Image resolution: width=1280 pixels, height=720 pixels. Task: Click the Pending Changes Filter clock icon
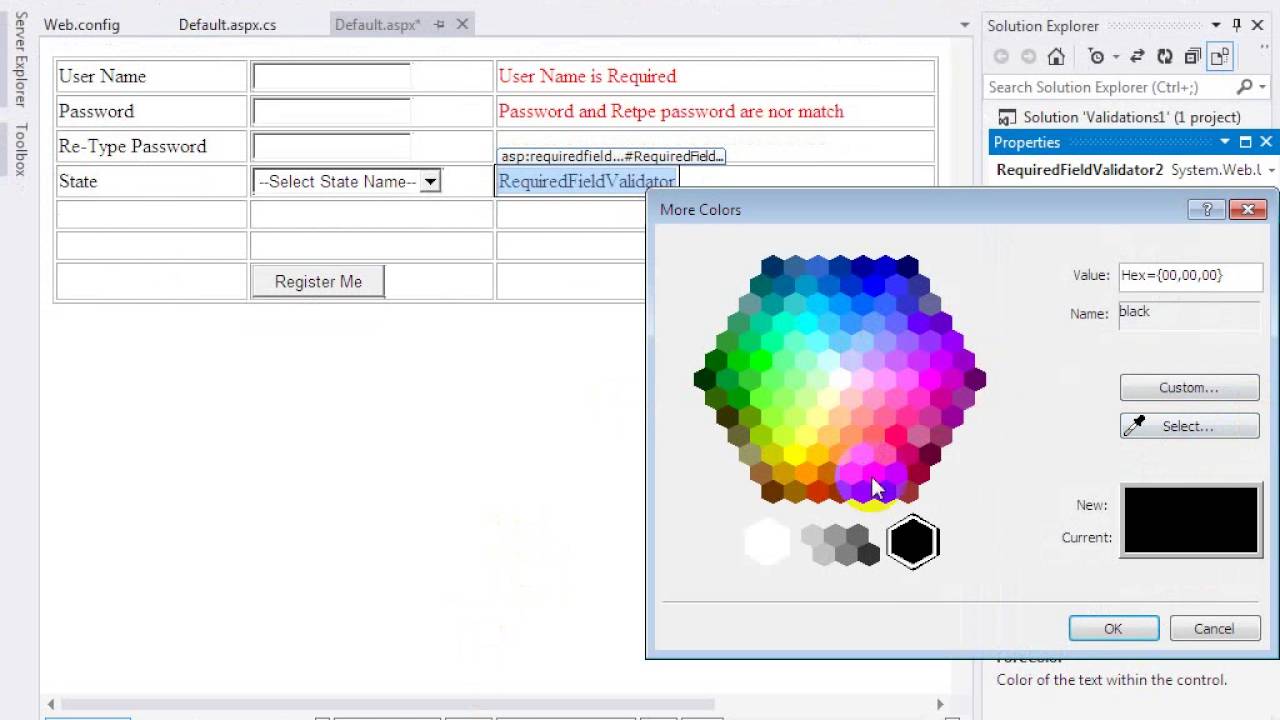point(1097,57)
